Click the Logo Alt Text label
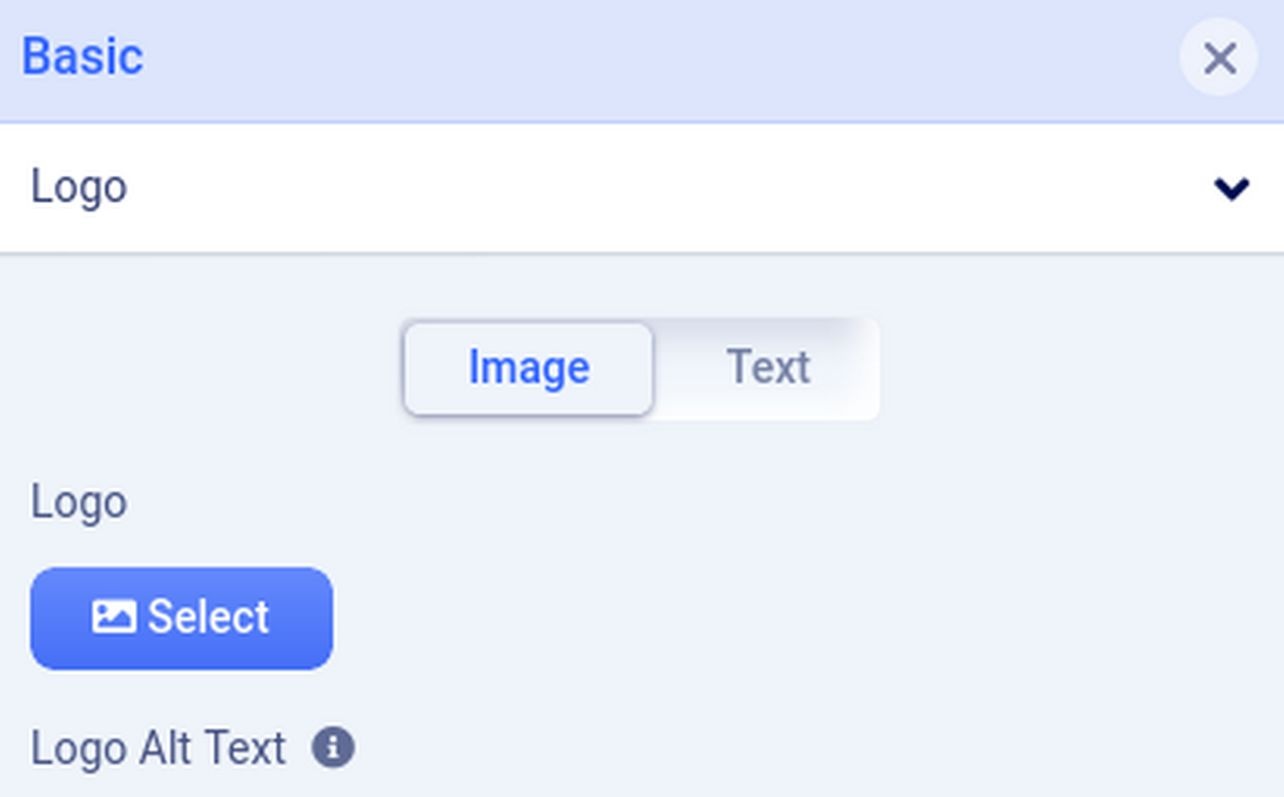1284x797 pixels. point(158,748)
